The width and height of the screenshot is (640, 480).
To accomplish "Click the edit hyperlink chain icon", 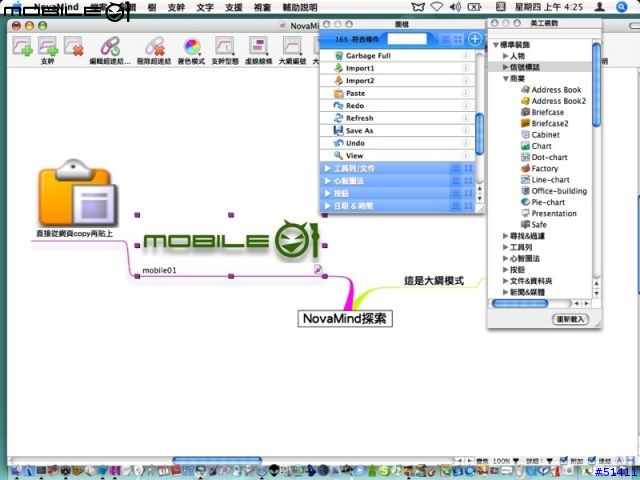I will click(110, 46).
